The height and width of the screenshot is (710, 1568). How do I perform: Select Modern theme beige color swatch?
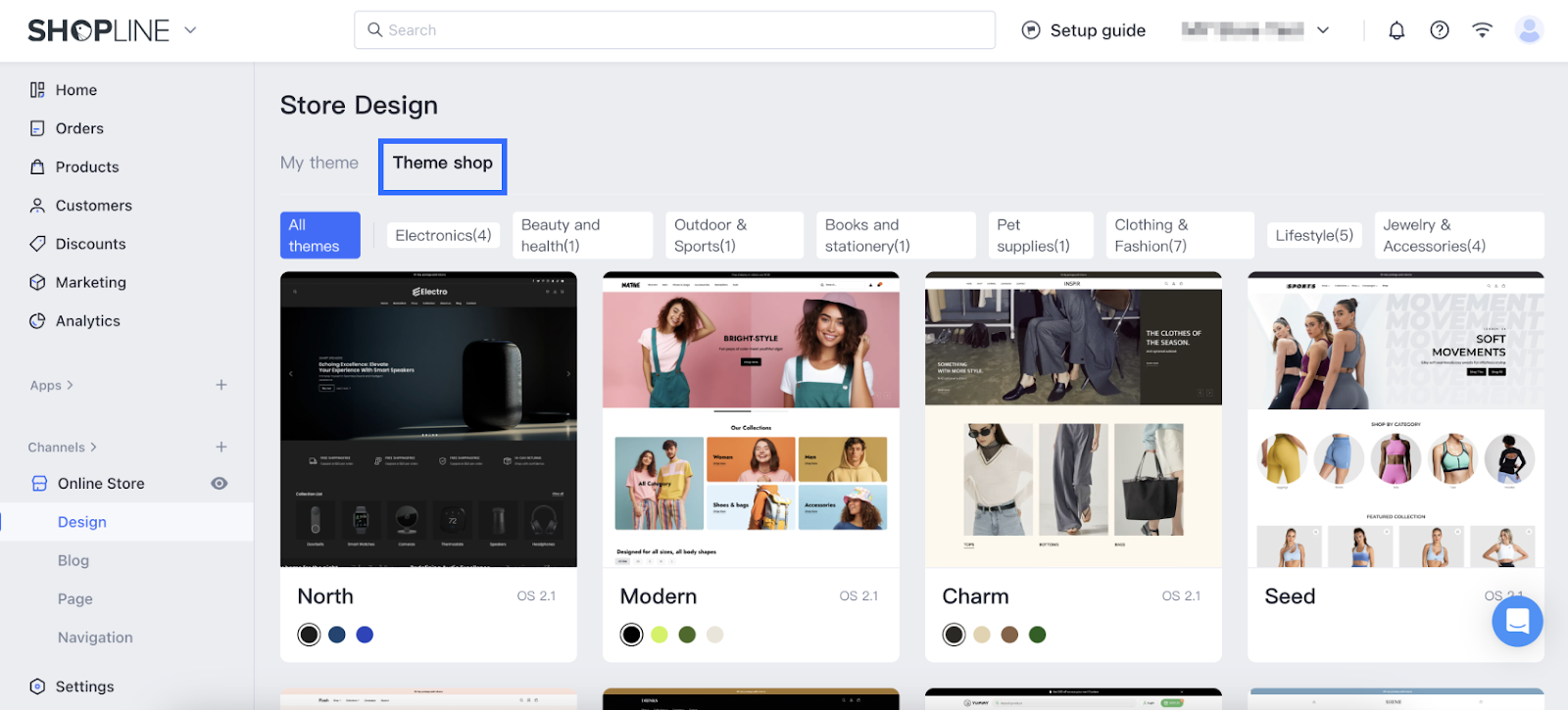point(715,635)
